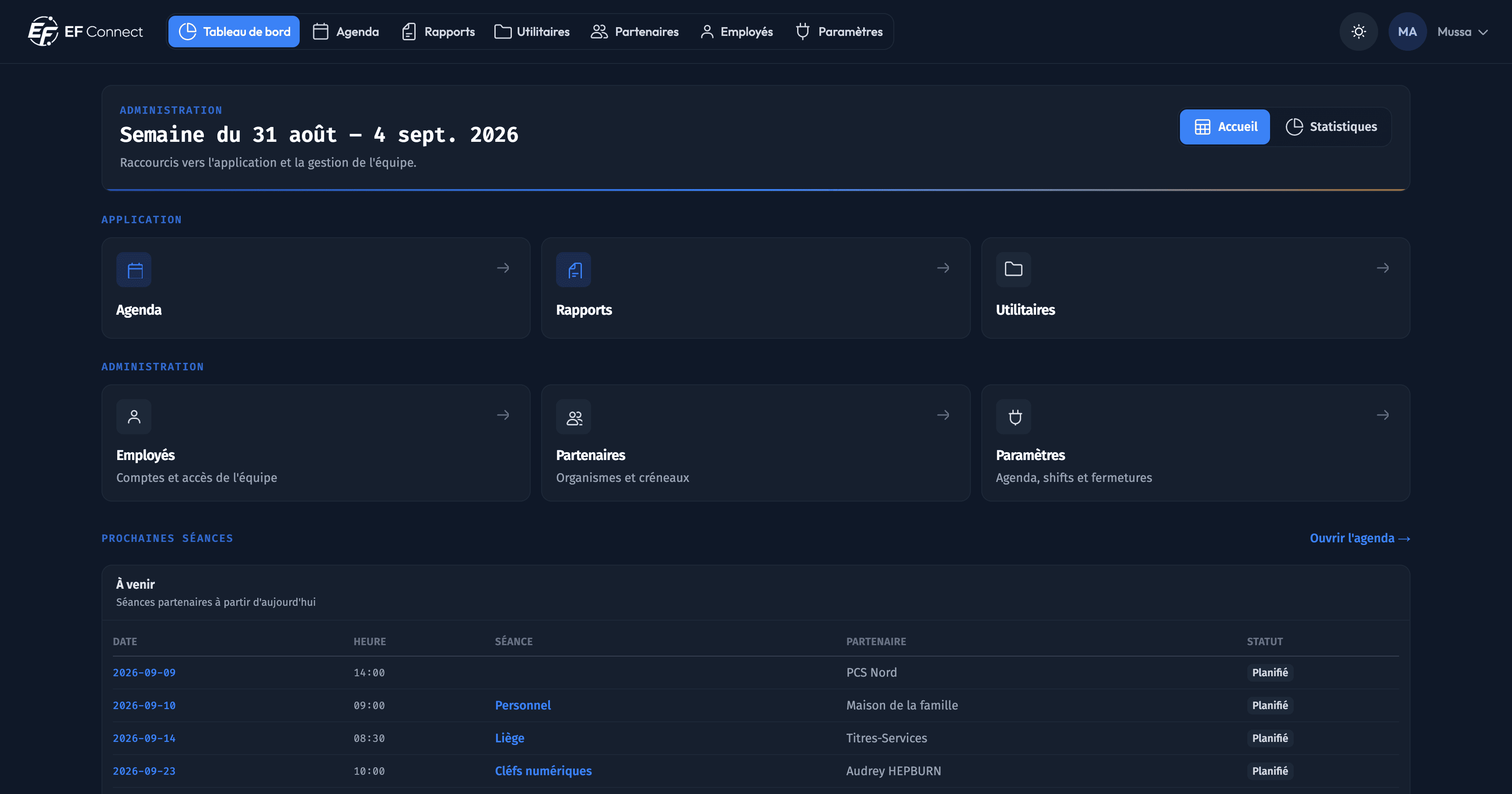Click the arrow on the Employés card
Viewport: 1512px width, 794px height.
503,415
